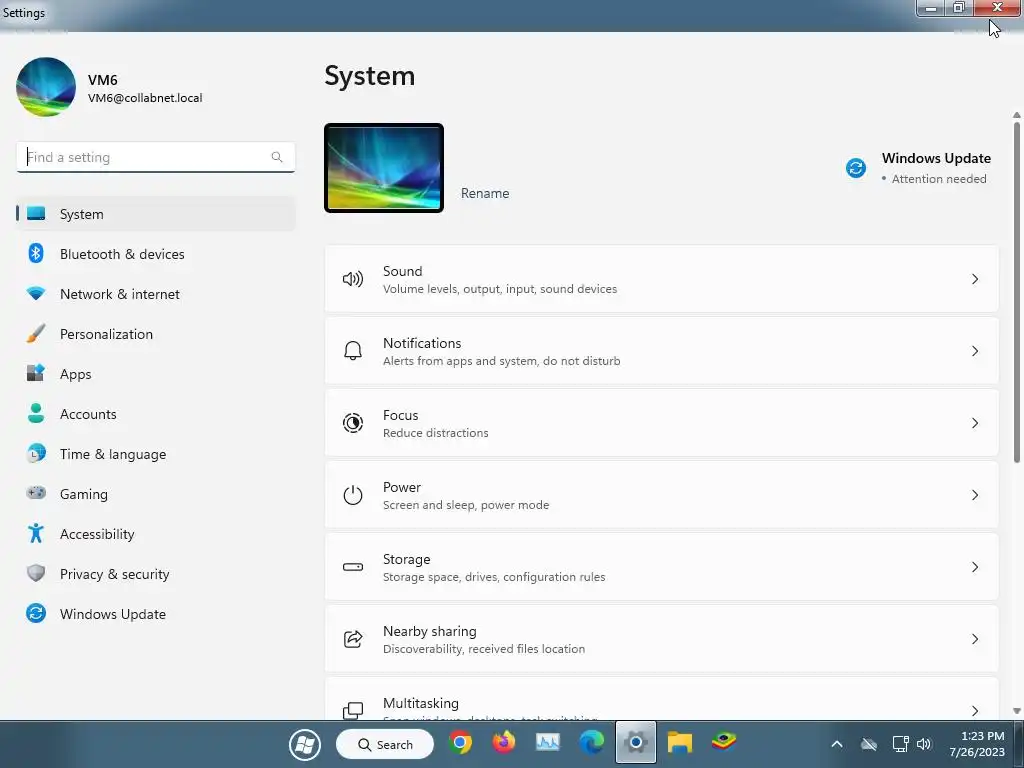Open Sound settings label
The width and height of the screenshot is (1024, 768).
point(402,271)
